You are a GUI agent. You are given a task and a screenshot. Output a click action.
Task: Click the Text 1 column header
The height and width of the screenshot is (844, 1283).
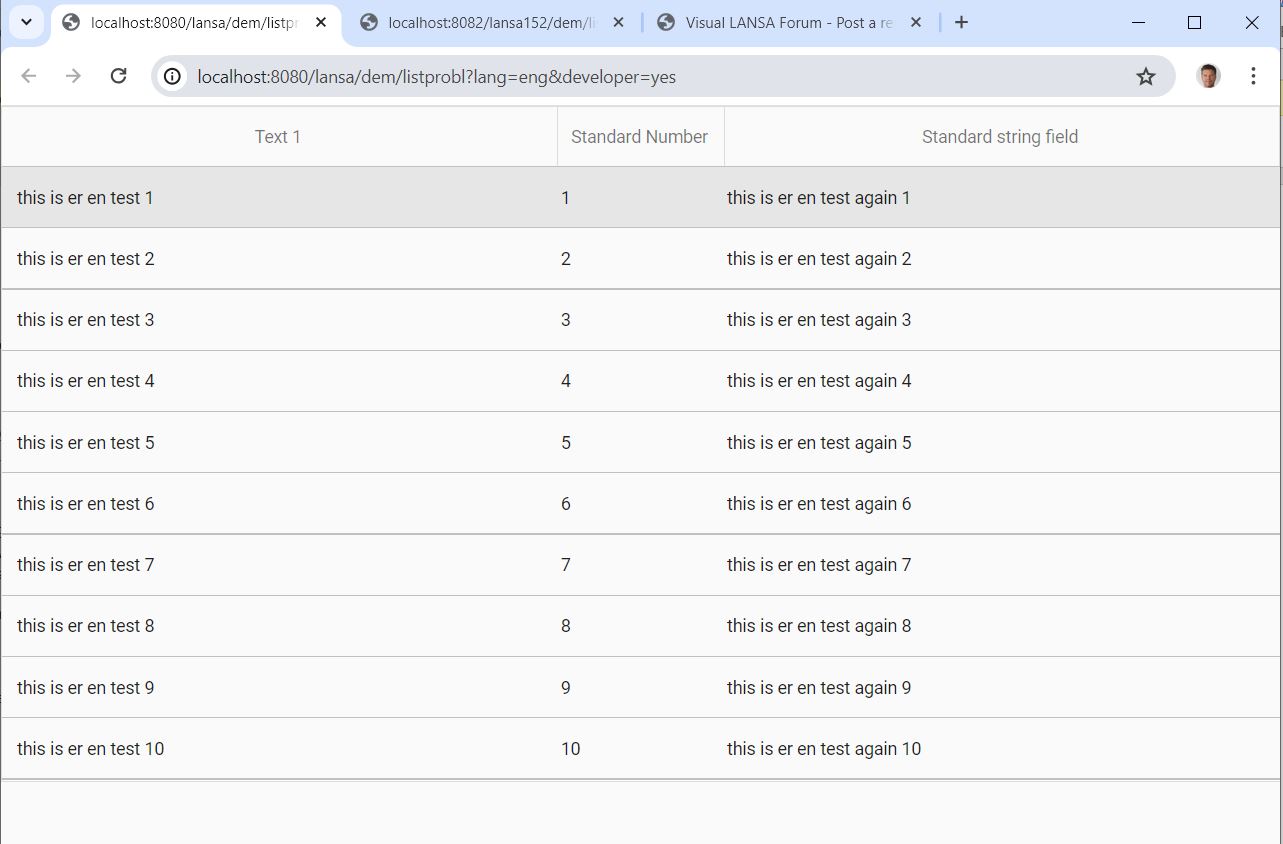pyautogui.click(x=278, y=136)
